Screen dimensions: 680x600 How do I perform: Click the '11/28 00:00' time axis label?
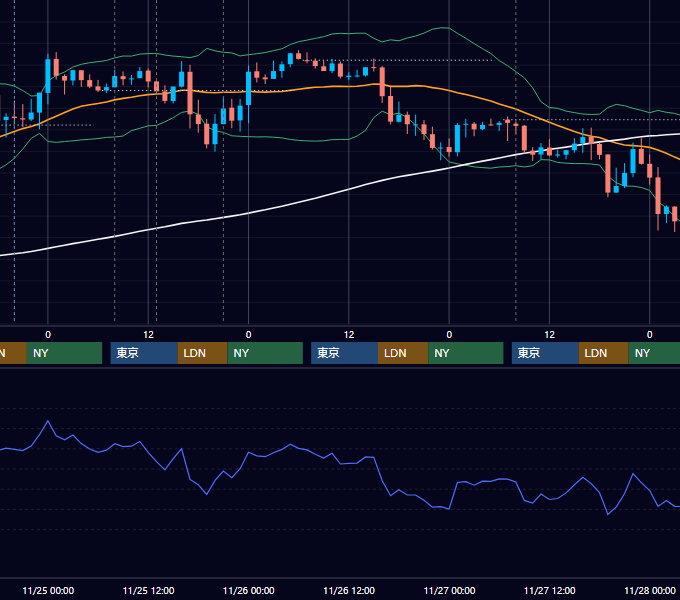[x=650, y=590]
